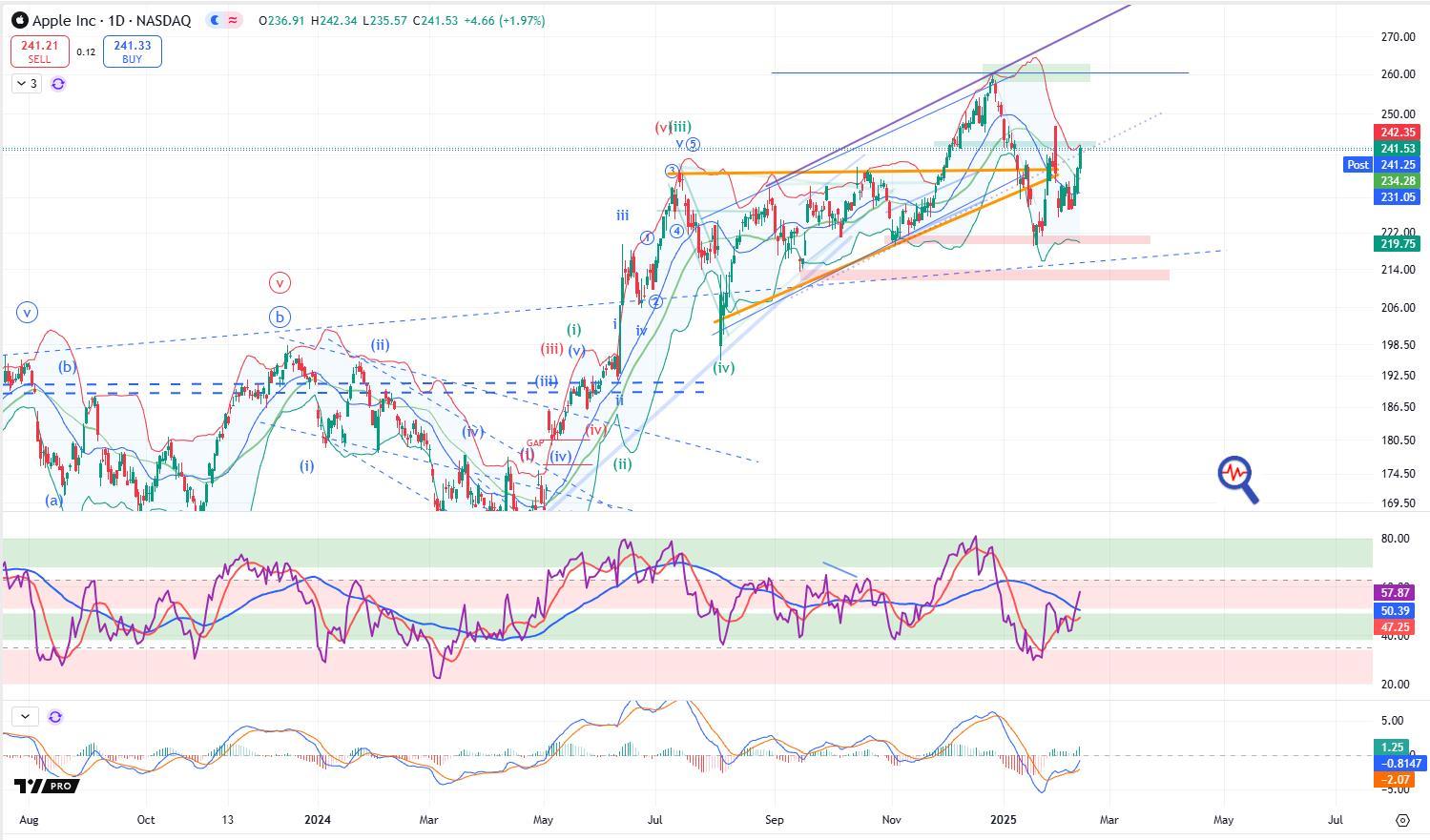Click the light green 234.28 price tag
This screenshot has height=840, width=1430.
pyautogui.click(x=1398, y=181)
